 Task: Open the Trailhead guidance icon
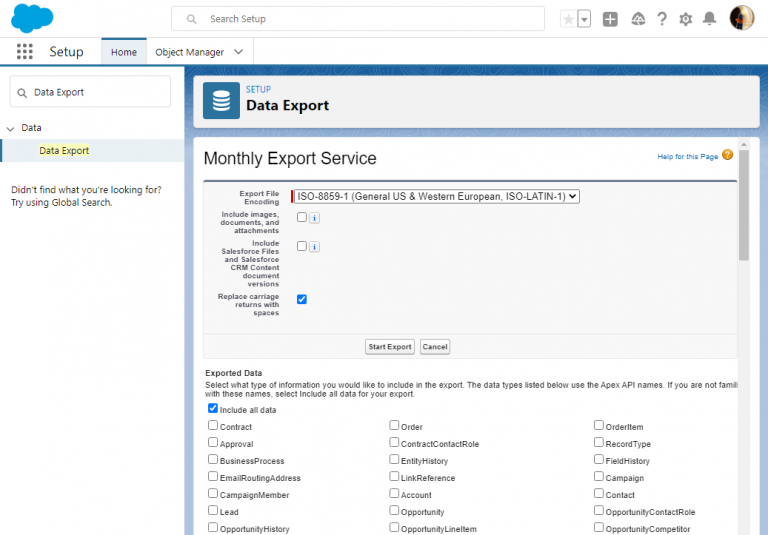pyautogui.click(x=638, y=19)
